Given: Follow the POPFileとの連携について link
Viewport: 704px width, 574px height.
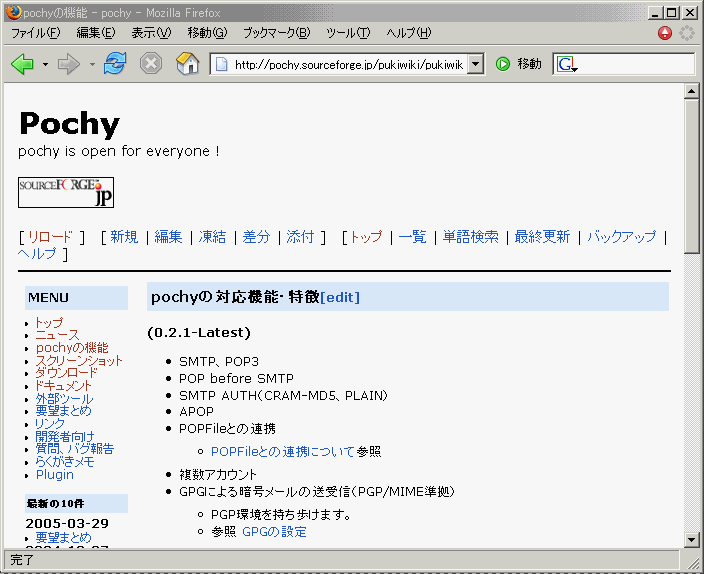Looking at the screenshot, I should (282, 451).
